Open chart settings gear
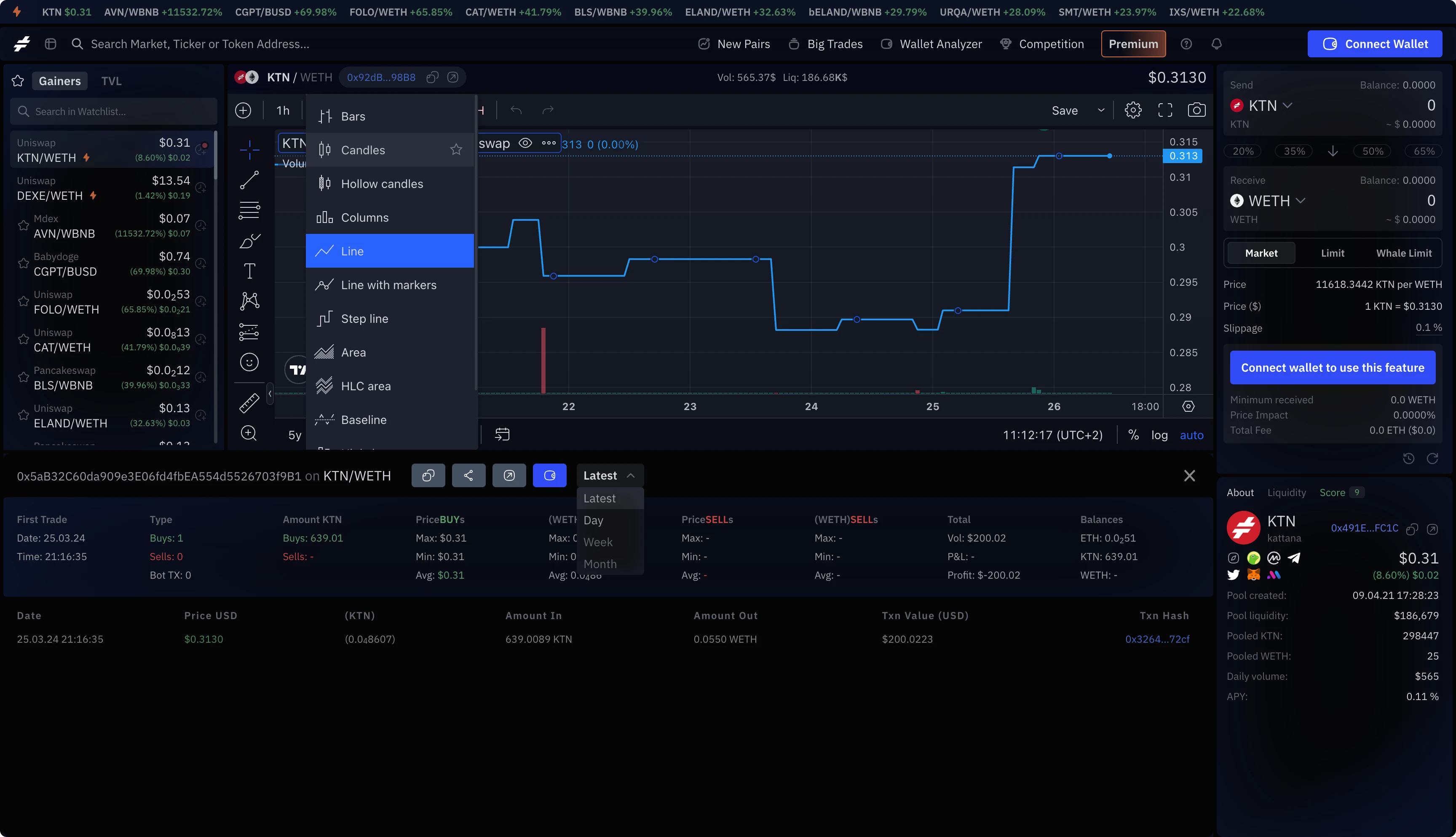 pos(1133,110)
